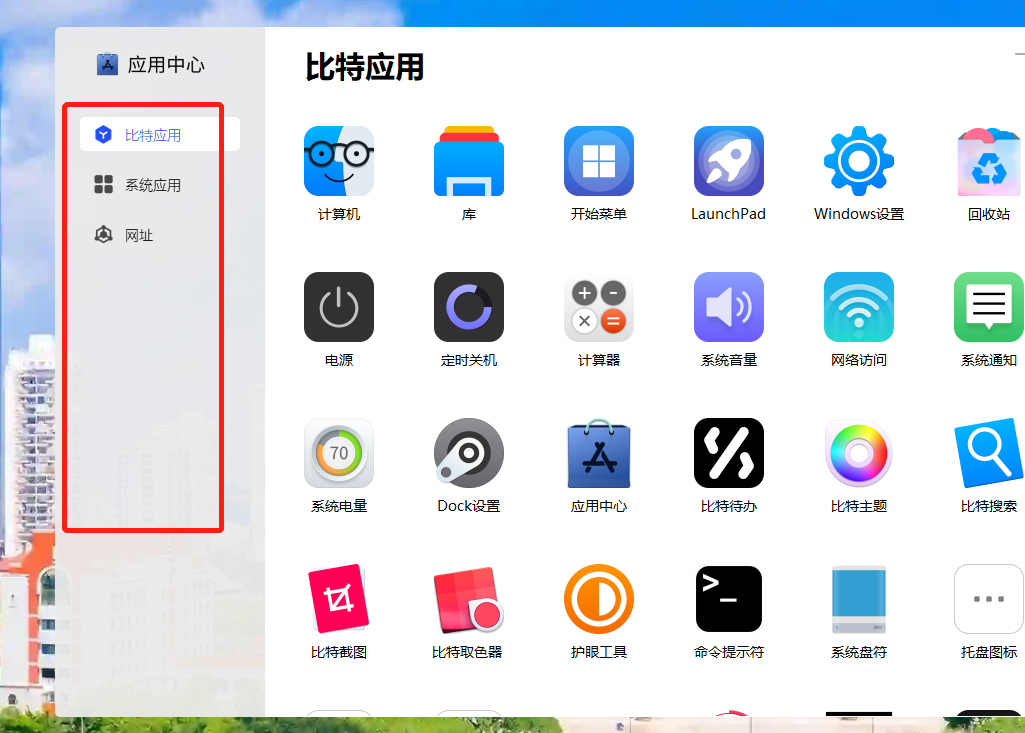Open the 比特搜索 magnifier icon
Image resolution: width=1025 pixels, height=733 pixels.
pyautogui.click(x=989, y=453)
